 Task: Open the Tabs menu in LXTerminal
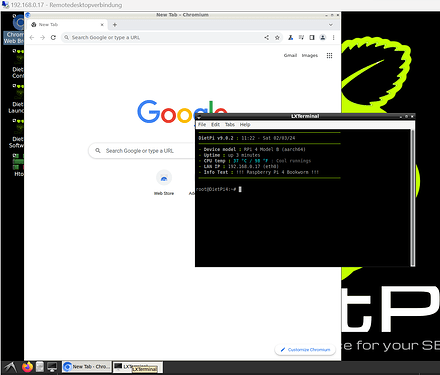tap(230, 125)
